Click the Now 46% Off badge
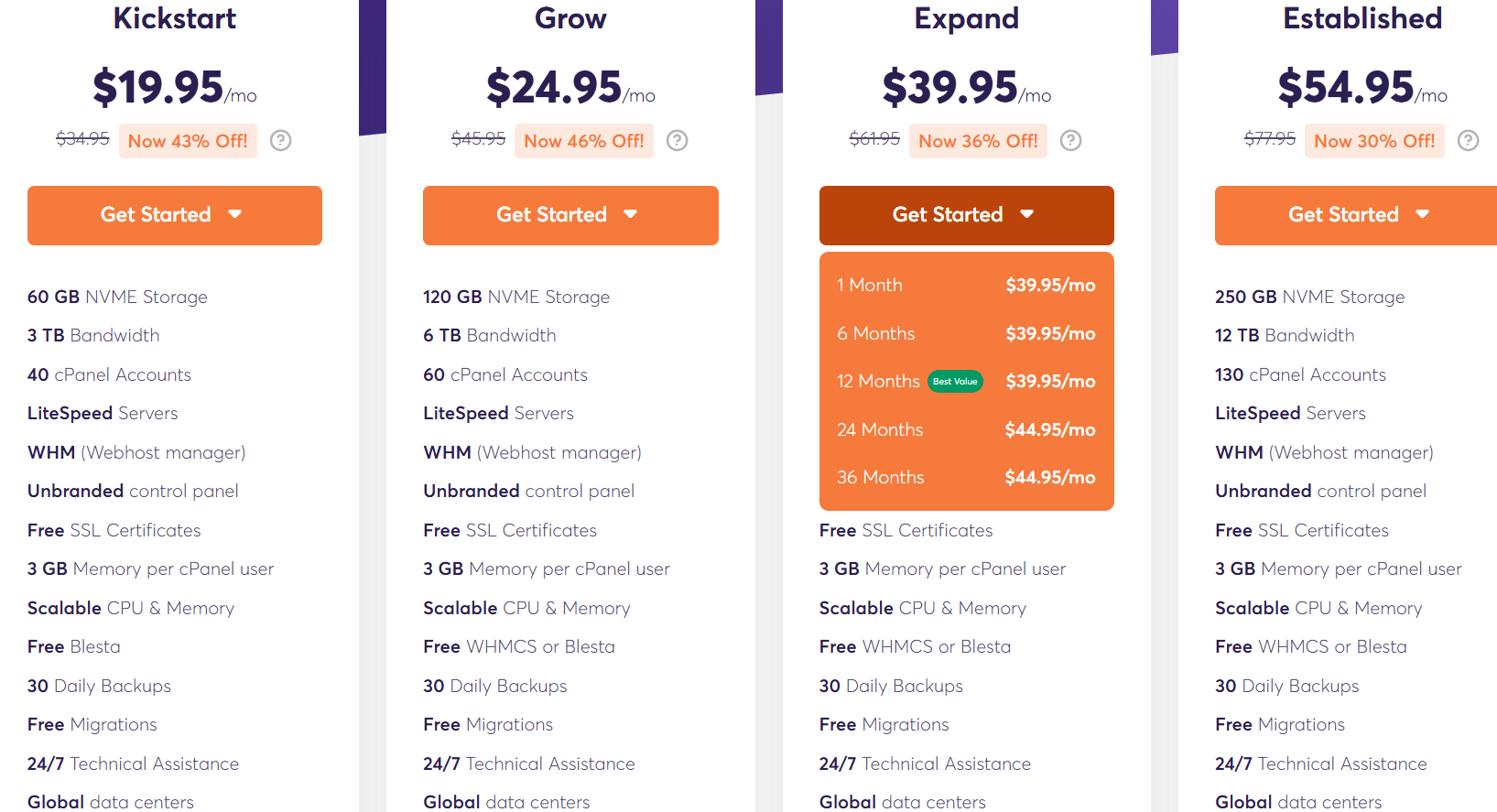 tap(584, 141)
